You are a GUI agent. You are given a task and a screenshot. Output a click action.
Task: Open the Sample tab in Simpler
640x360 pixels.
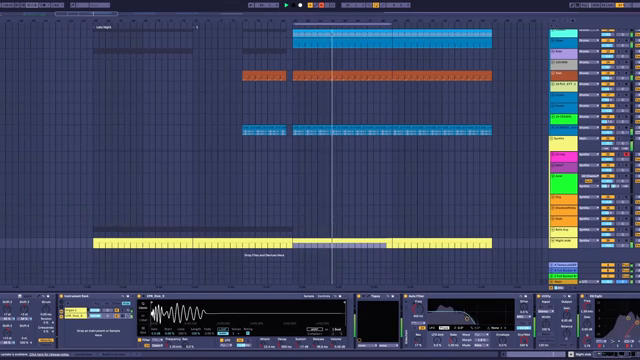[x=309, y=296]
